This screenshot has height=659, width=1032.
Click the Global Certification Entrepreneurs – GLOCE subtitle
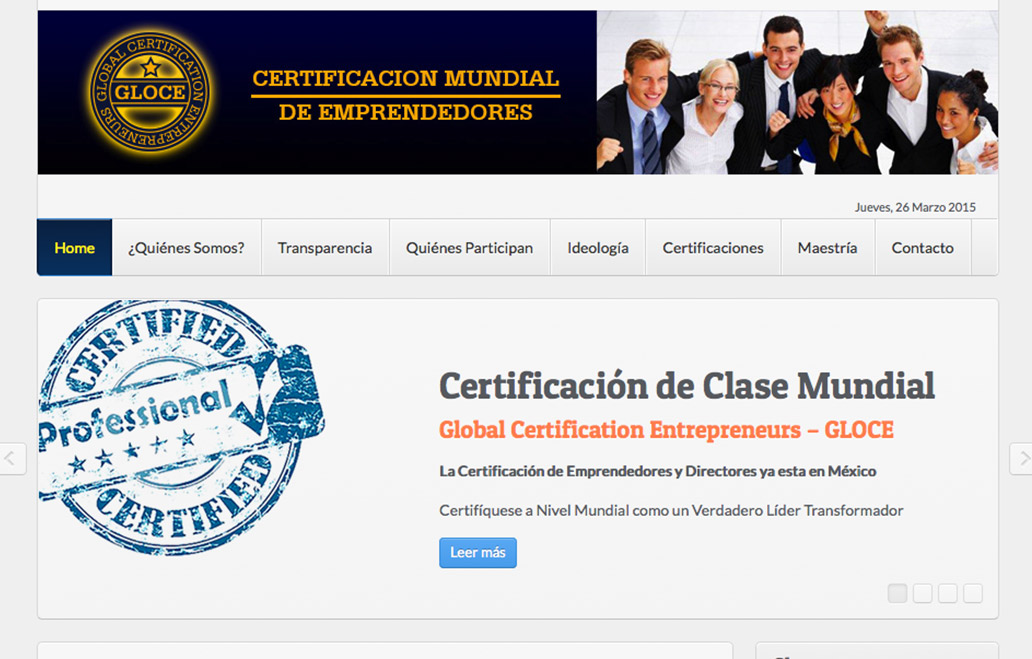(666, 430)
